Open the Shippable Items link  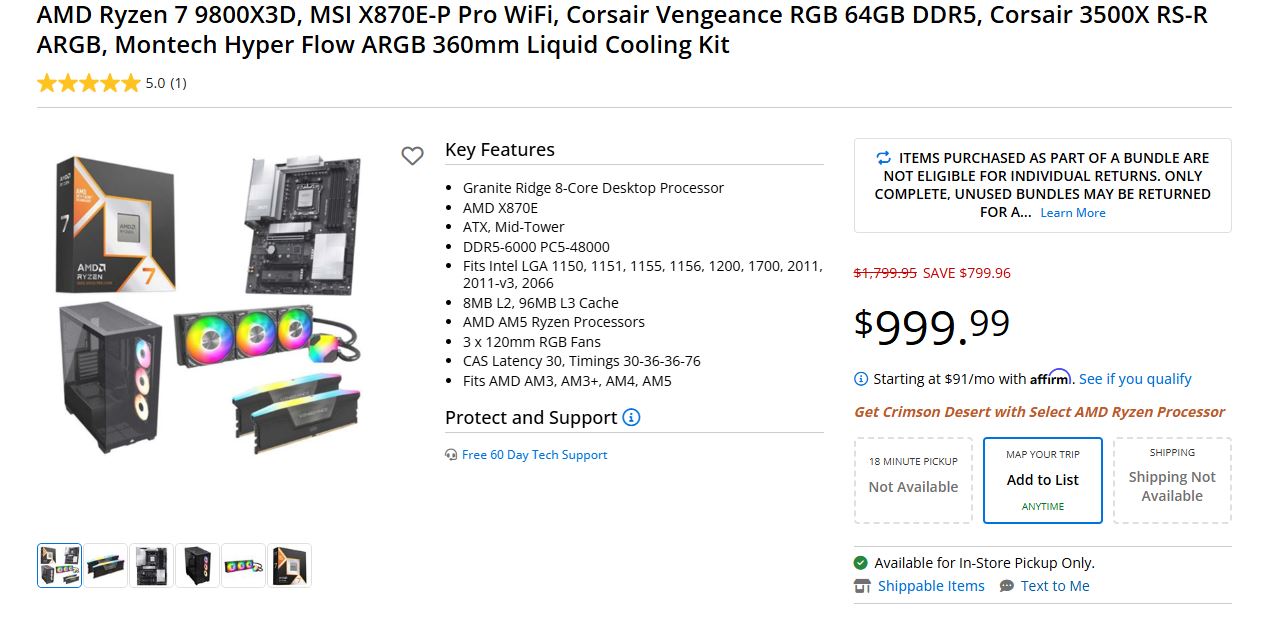coord(930,586)
